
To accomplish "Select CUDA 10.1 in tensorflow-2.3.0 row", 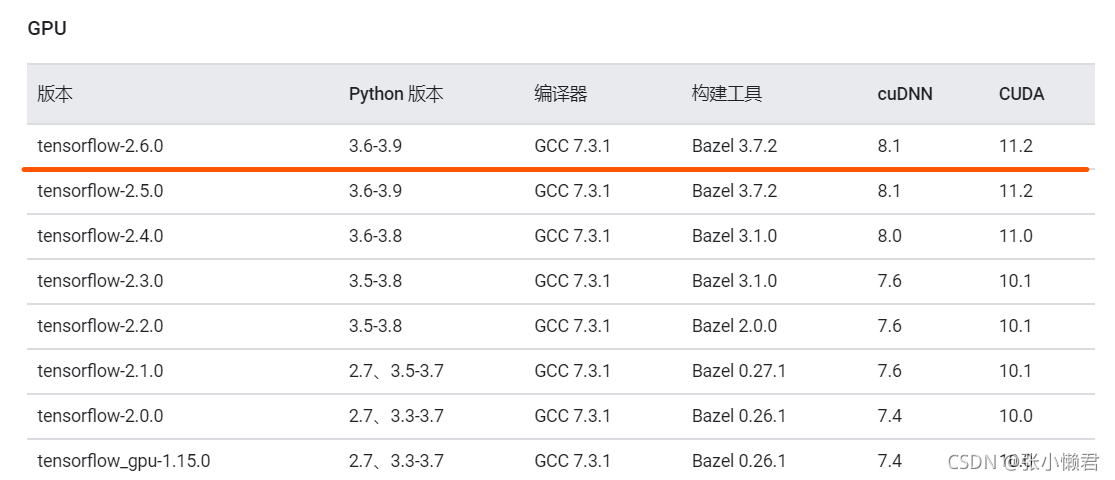I will 1015,281.
